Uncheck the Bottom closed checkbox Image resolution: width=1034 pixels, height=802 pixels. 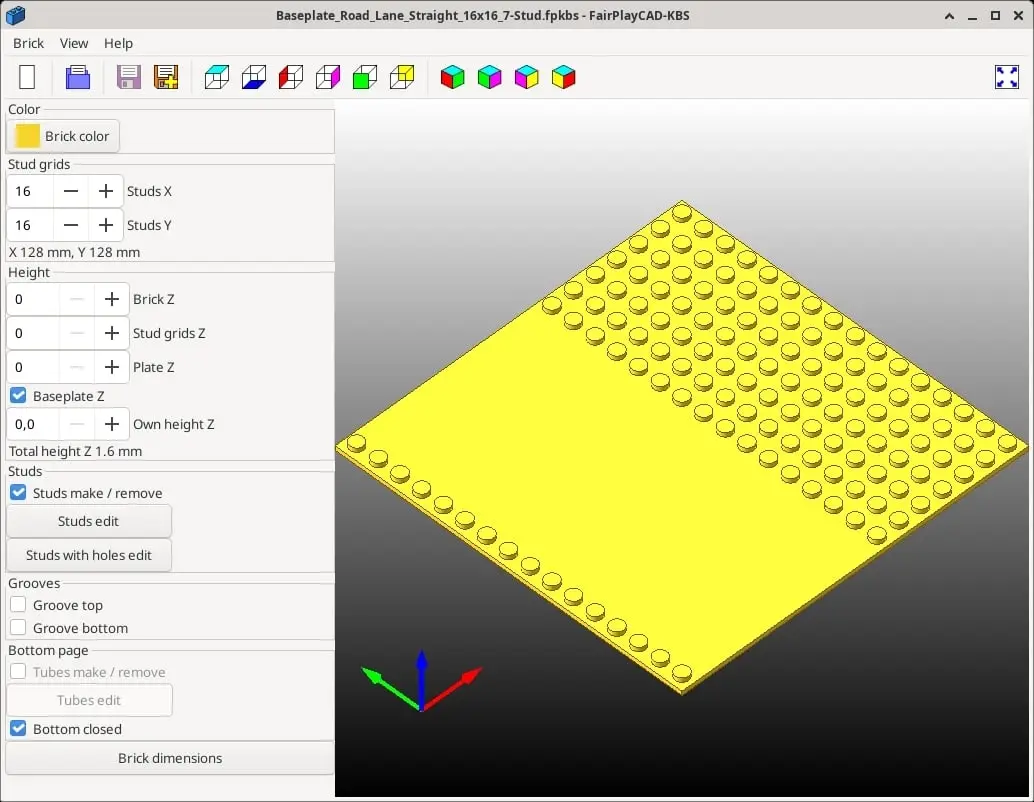click(x=18, y=729)
